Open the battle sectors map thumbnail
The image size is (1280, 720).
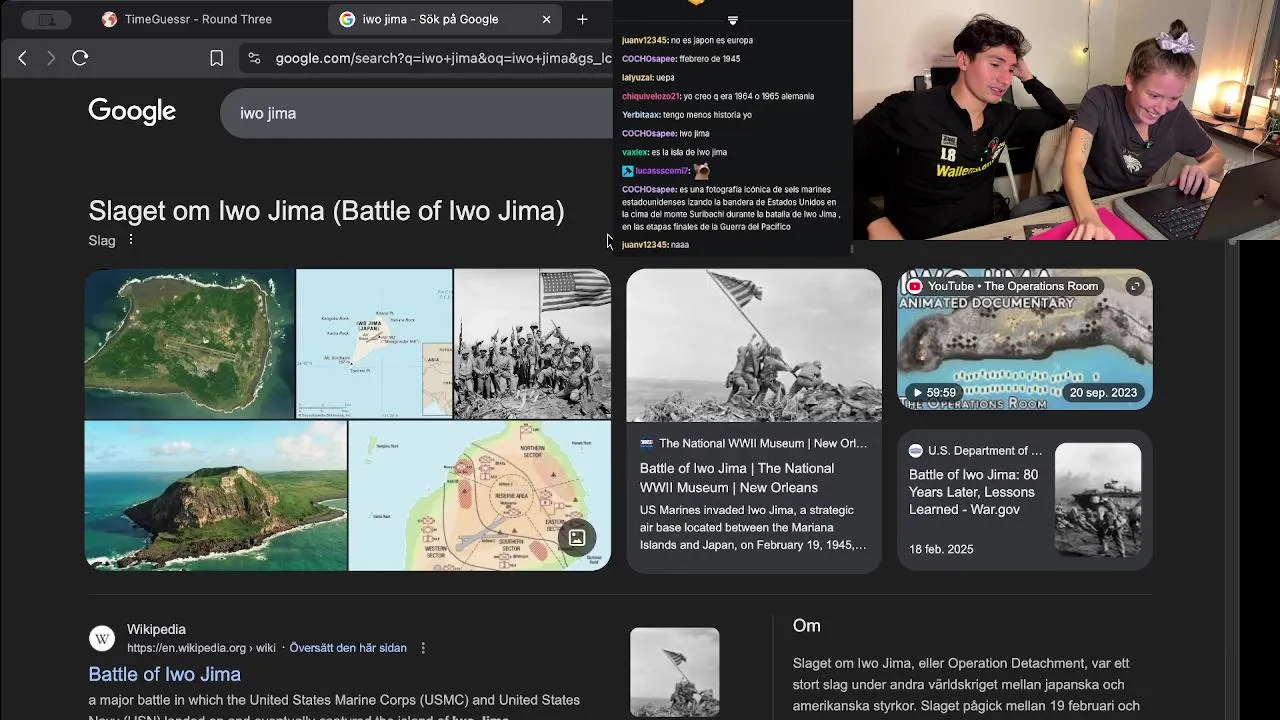click(x=479, y=495)
